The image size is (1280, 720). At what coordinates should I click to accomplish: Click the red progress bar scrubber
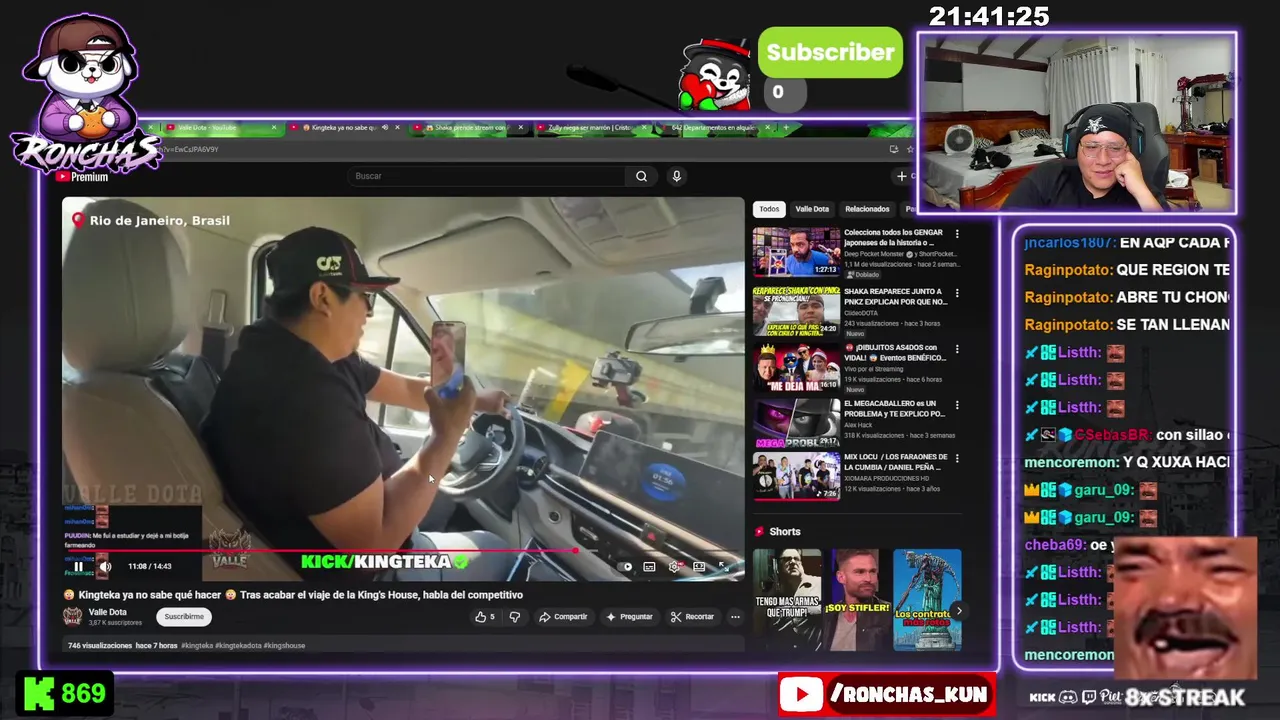tap(576, 550)
